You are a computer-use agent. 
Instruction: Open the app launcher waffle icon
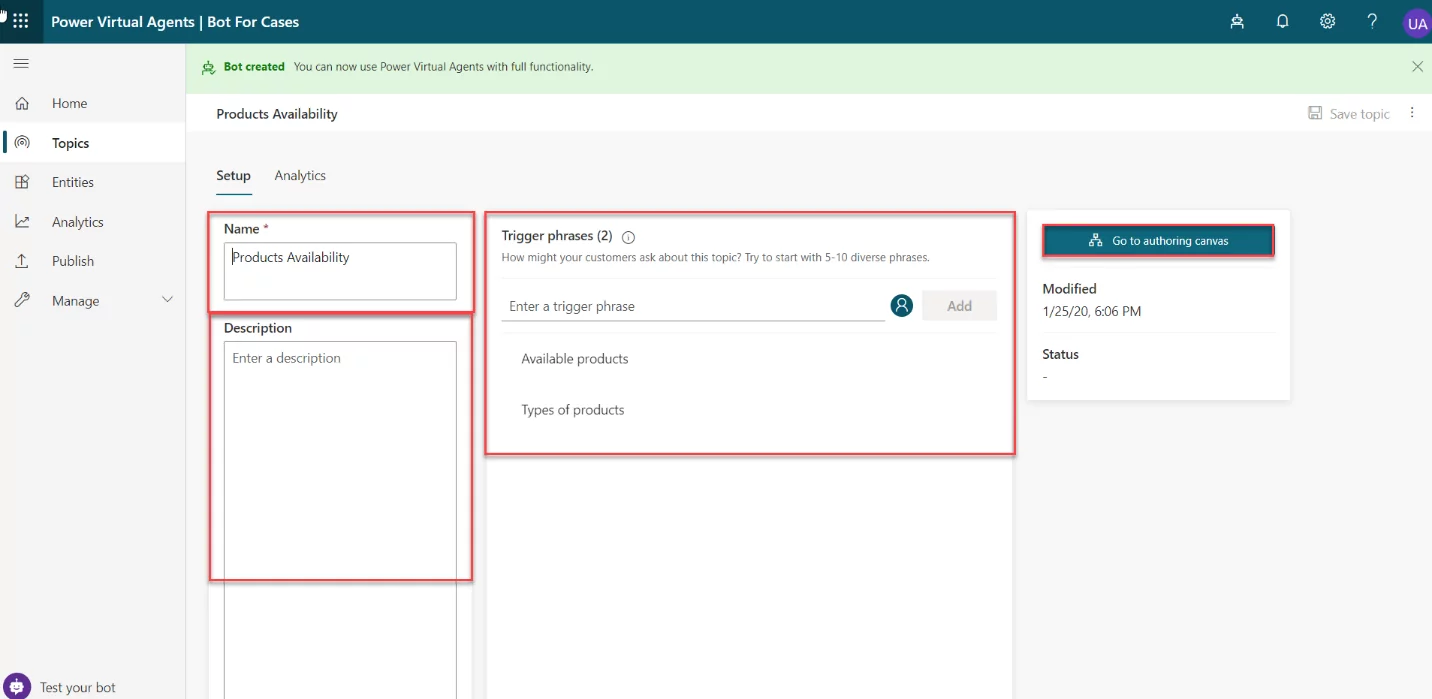20,21
